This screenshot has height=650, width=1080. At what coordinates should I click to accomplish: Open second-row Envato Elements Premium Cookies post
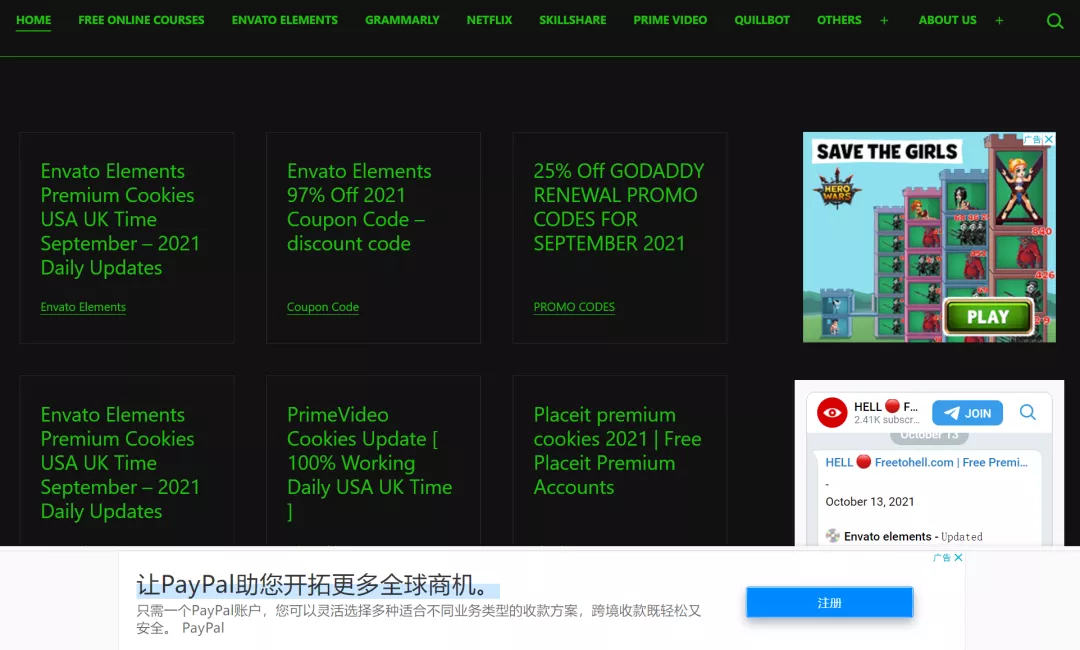[x=120, y=463]
